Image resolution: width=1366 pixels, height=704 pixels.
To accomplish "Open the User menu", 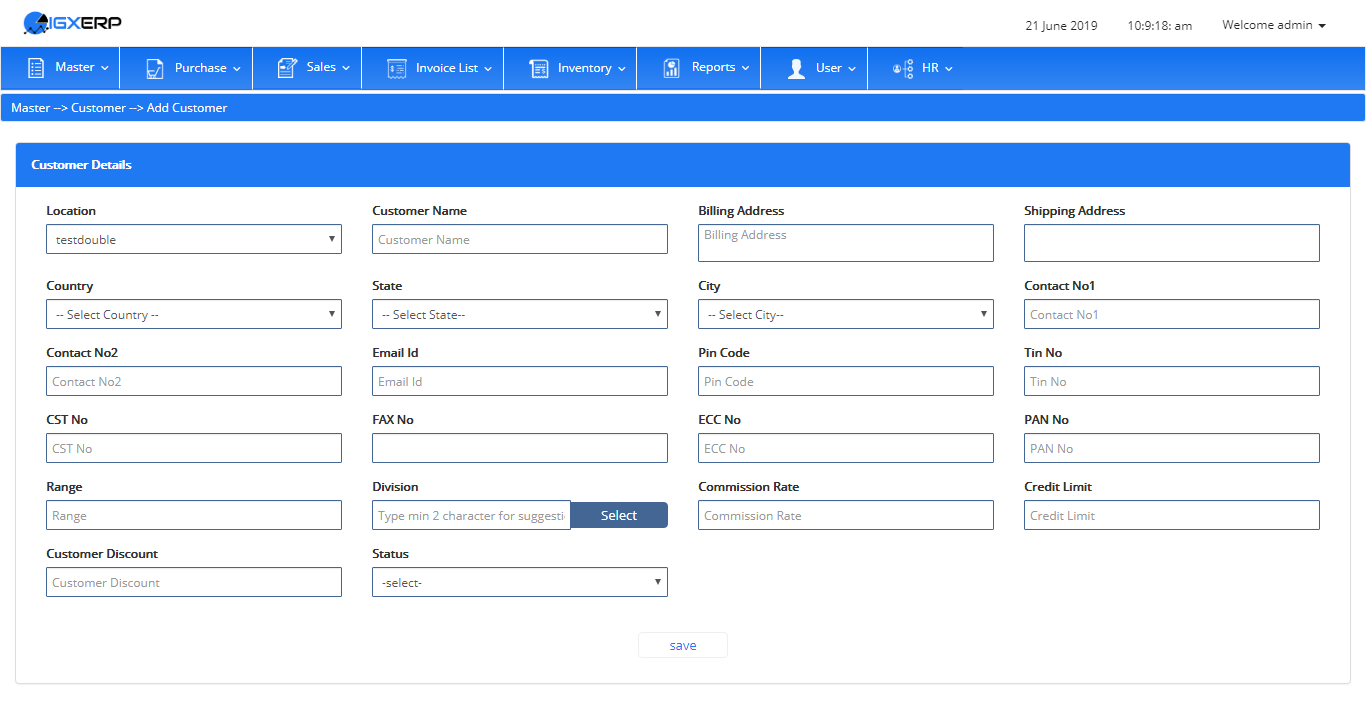I will point(814,68).
